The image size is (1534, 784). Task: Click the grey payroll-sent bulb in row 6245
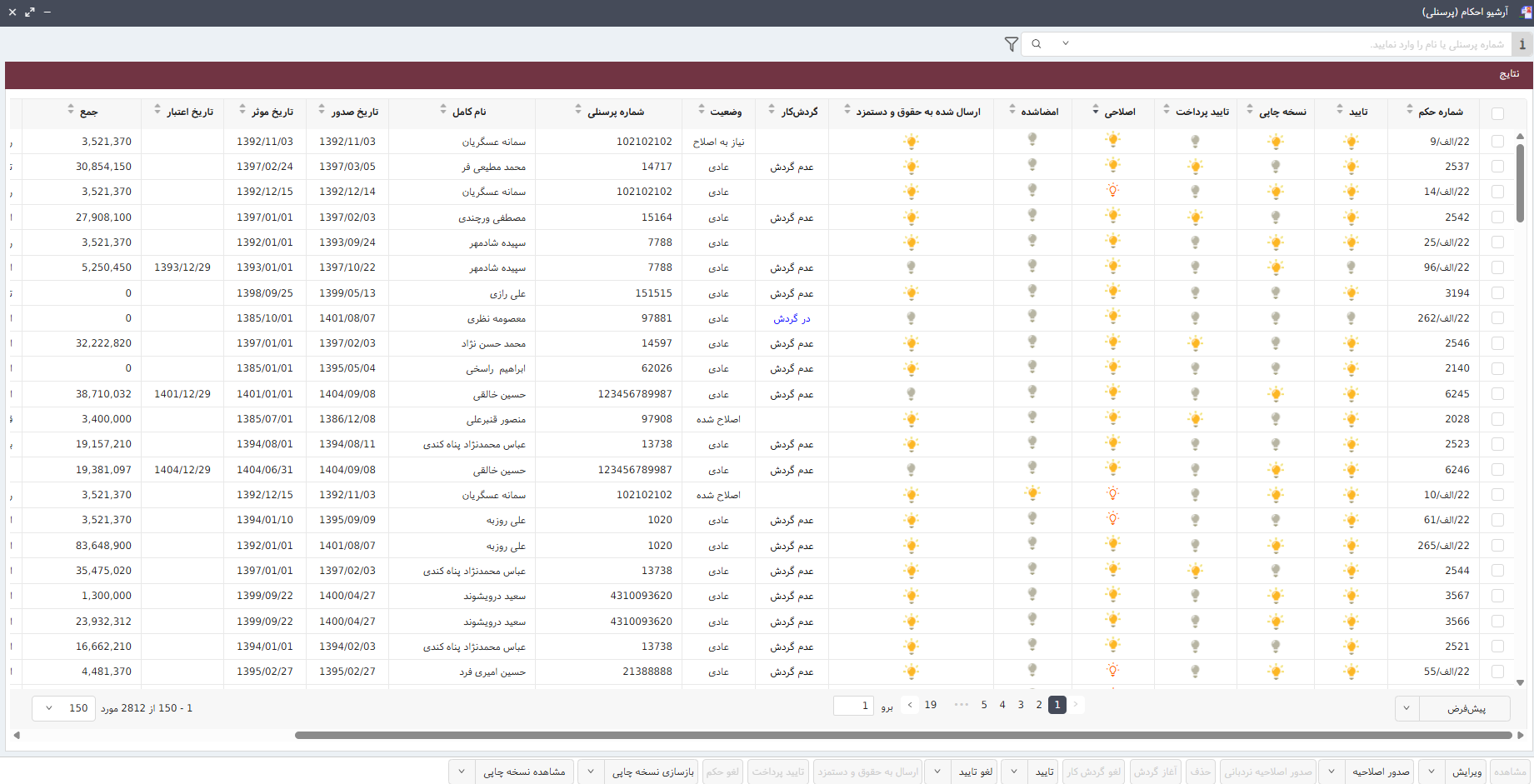click(x=911, y=394)
